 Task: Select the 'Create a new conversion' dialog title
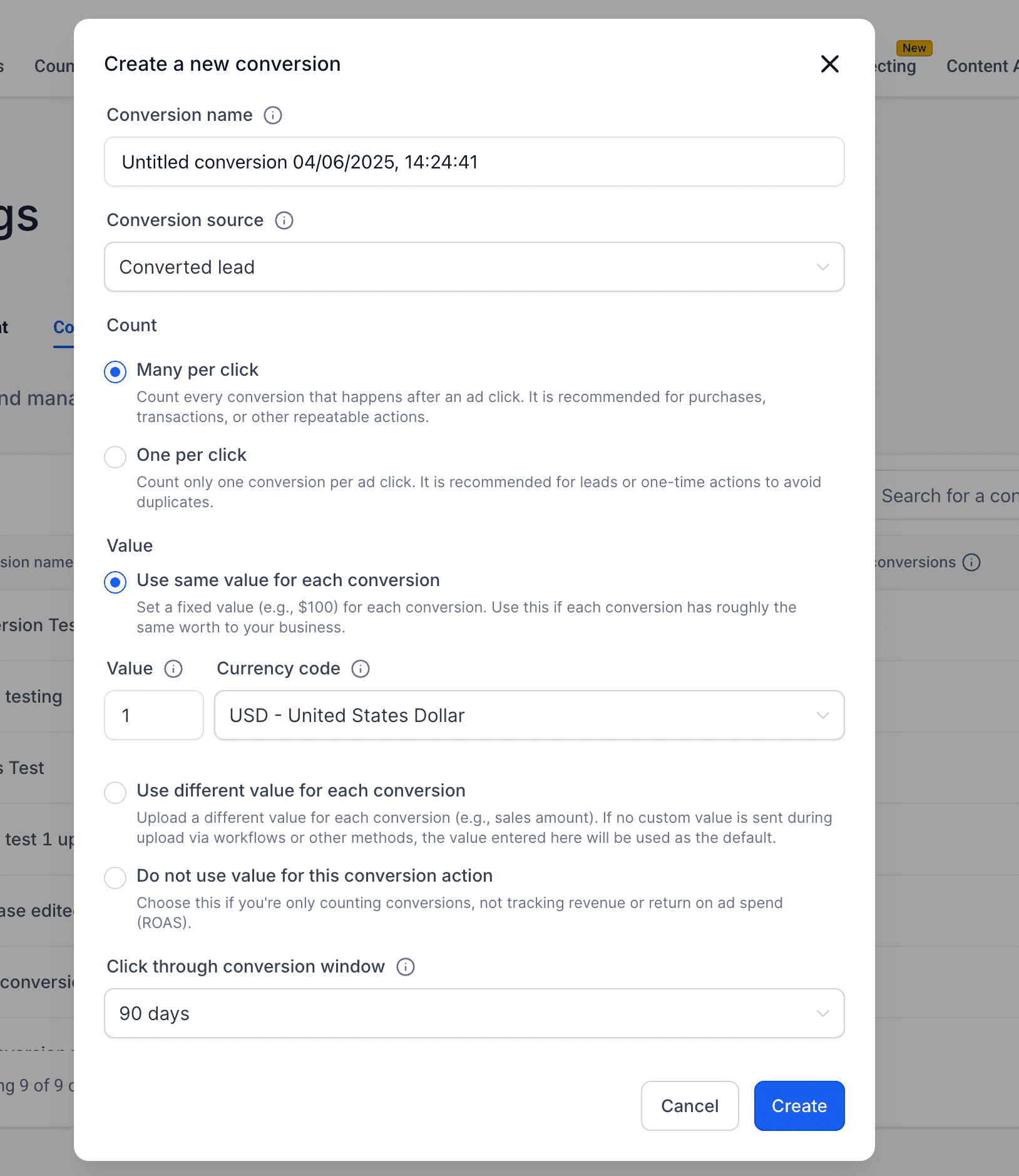(222, 64)
